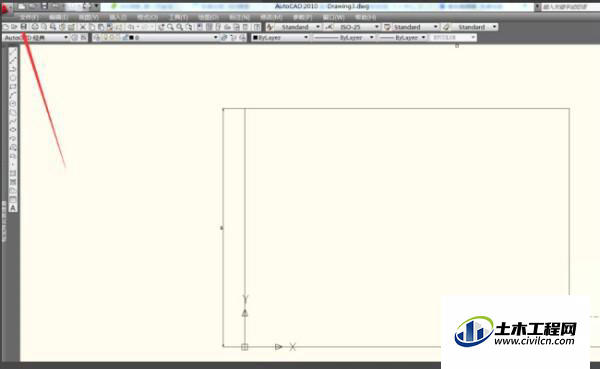Open the 窗口(W) Window menu

click(x=334, y=17)
